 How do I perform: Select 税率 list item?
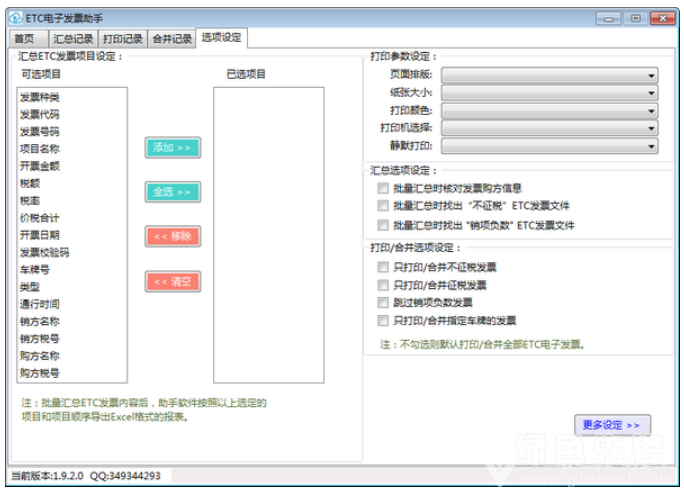[x=30, y=201]
